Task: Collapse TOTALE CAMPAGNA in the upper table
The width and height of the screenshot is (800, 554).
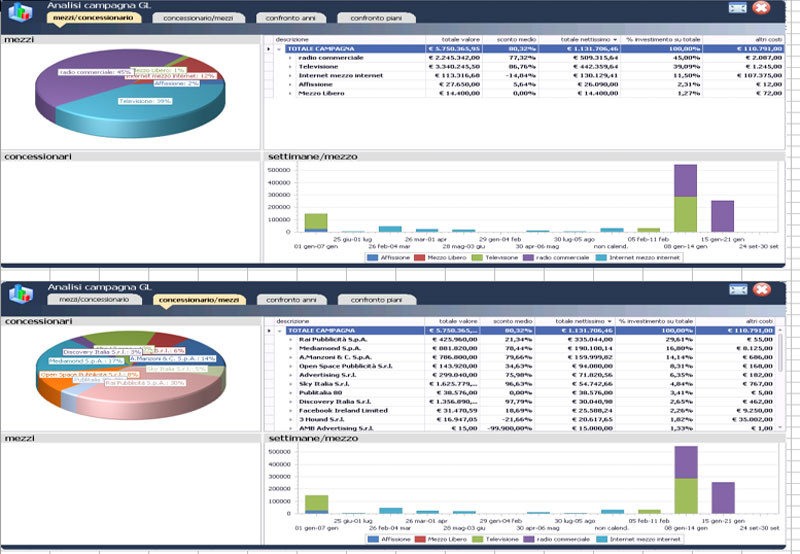Action: point(279,48)
